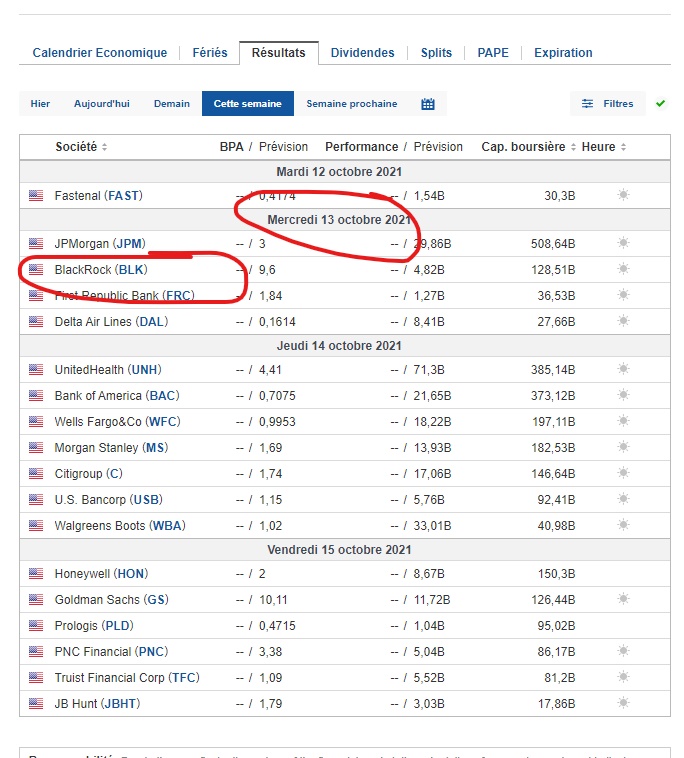Click the US flag beside Bank of America
Viewport: 684px width, 758px height.
click(x=36, y=395)
